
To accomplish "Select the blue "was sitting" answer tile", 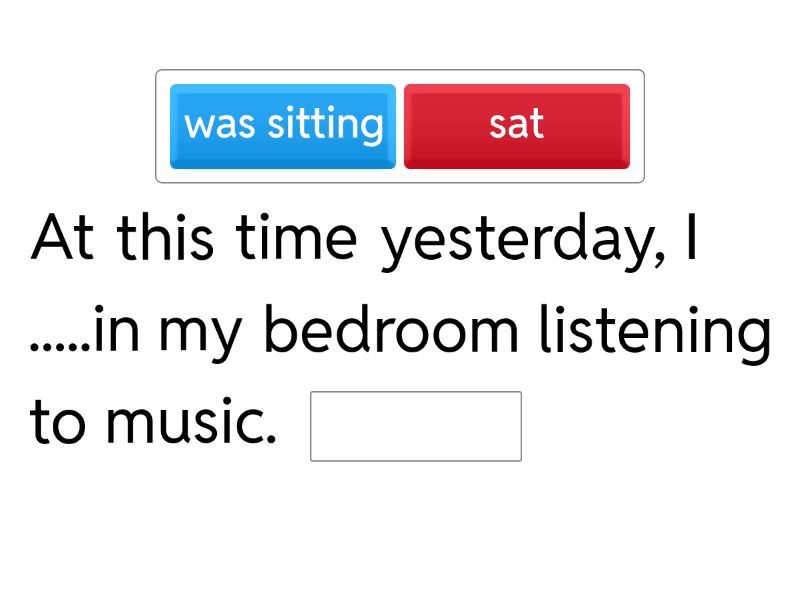I will click(283, 126).
